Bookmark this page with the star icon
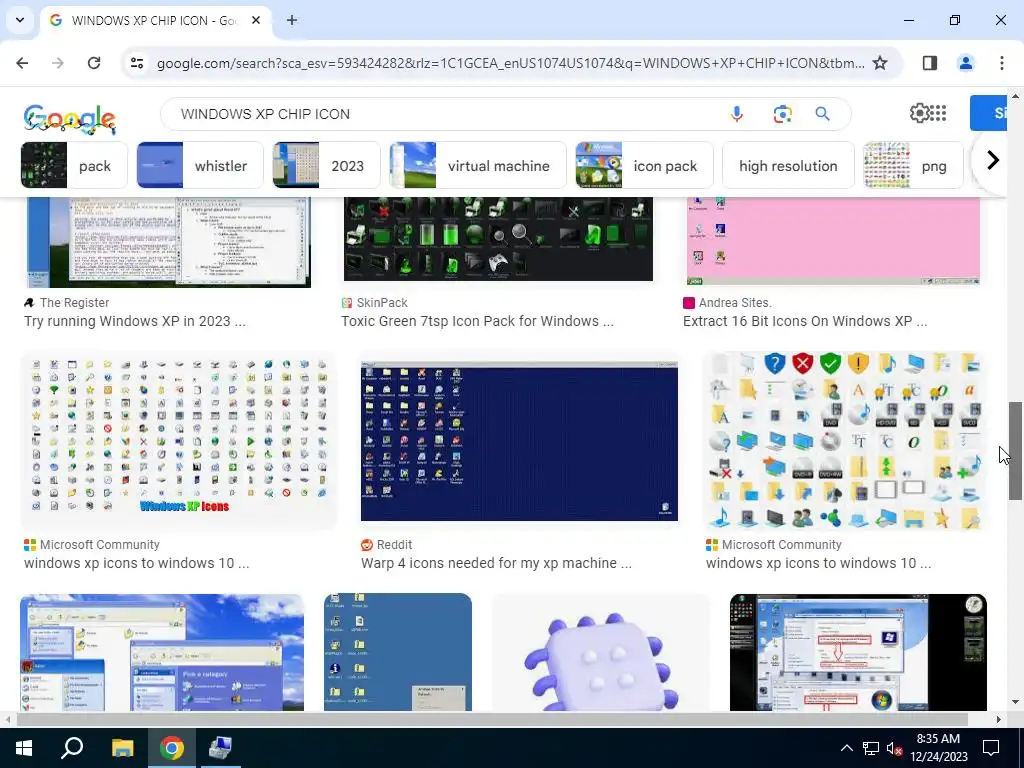The width and height of the screenshot is (1024, 768). point(880,63)
